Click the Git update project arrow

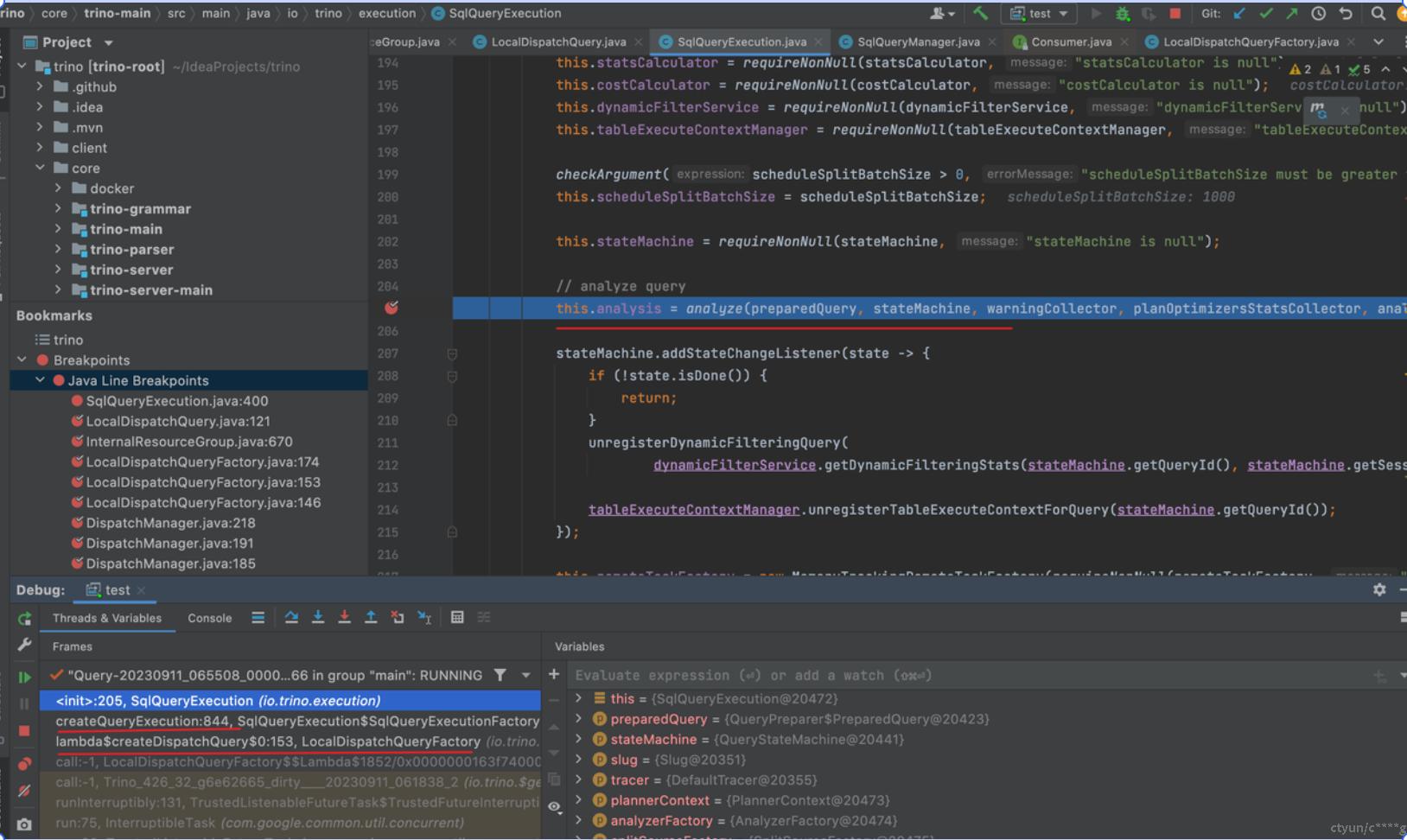coord(1240,14)
